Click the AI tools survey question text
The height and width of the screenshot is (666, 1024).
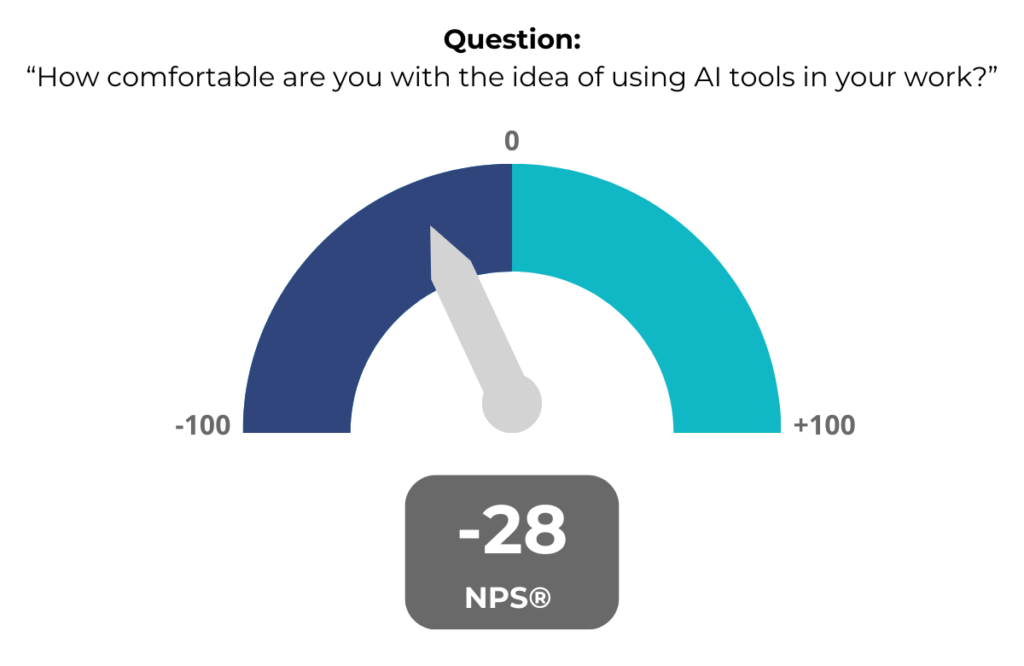[x=512, y=77]
